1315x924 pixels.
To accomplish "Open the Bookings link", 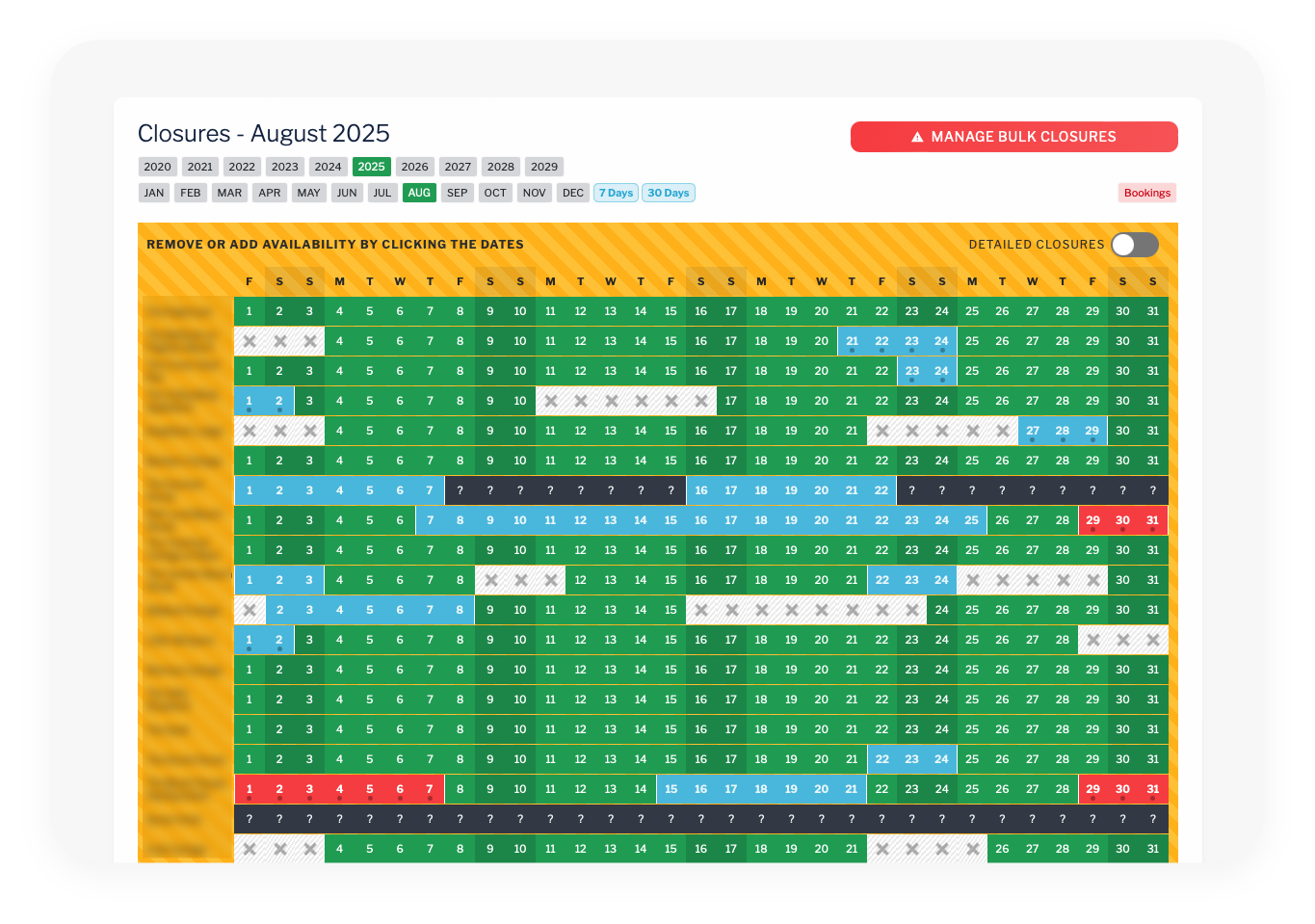I will pos(1147,193).
